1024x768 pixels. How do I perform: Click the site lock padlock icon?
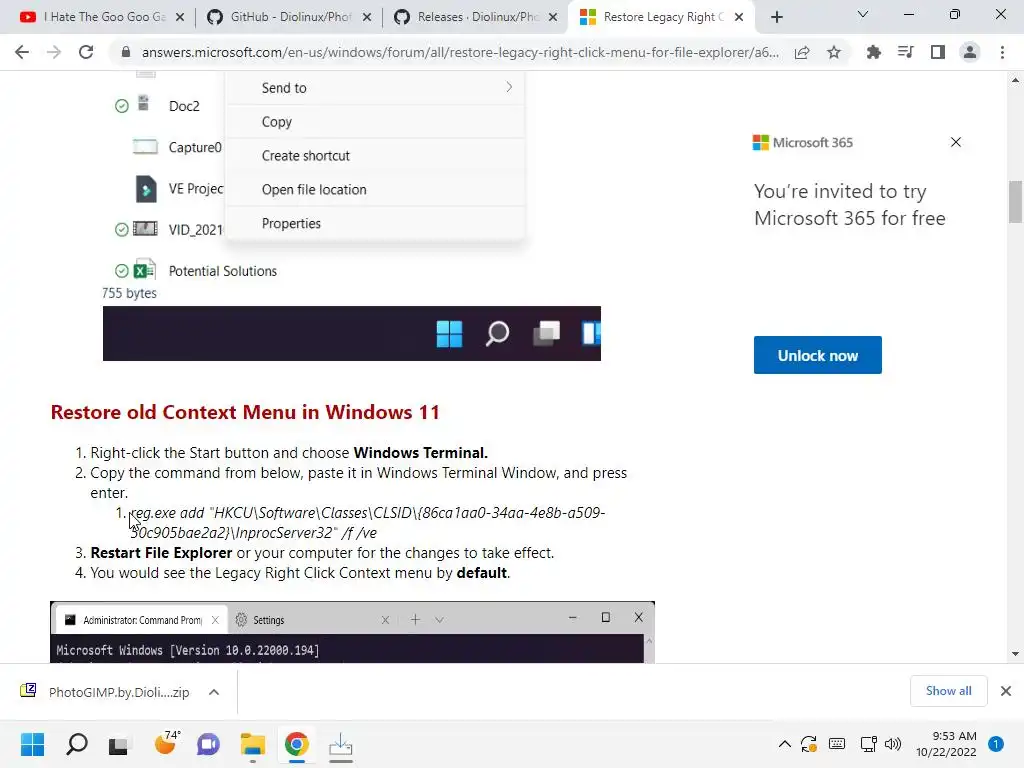pos(126,52)
